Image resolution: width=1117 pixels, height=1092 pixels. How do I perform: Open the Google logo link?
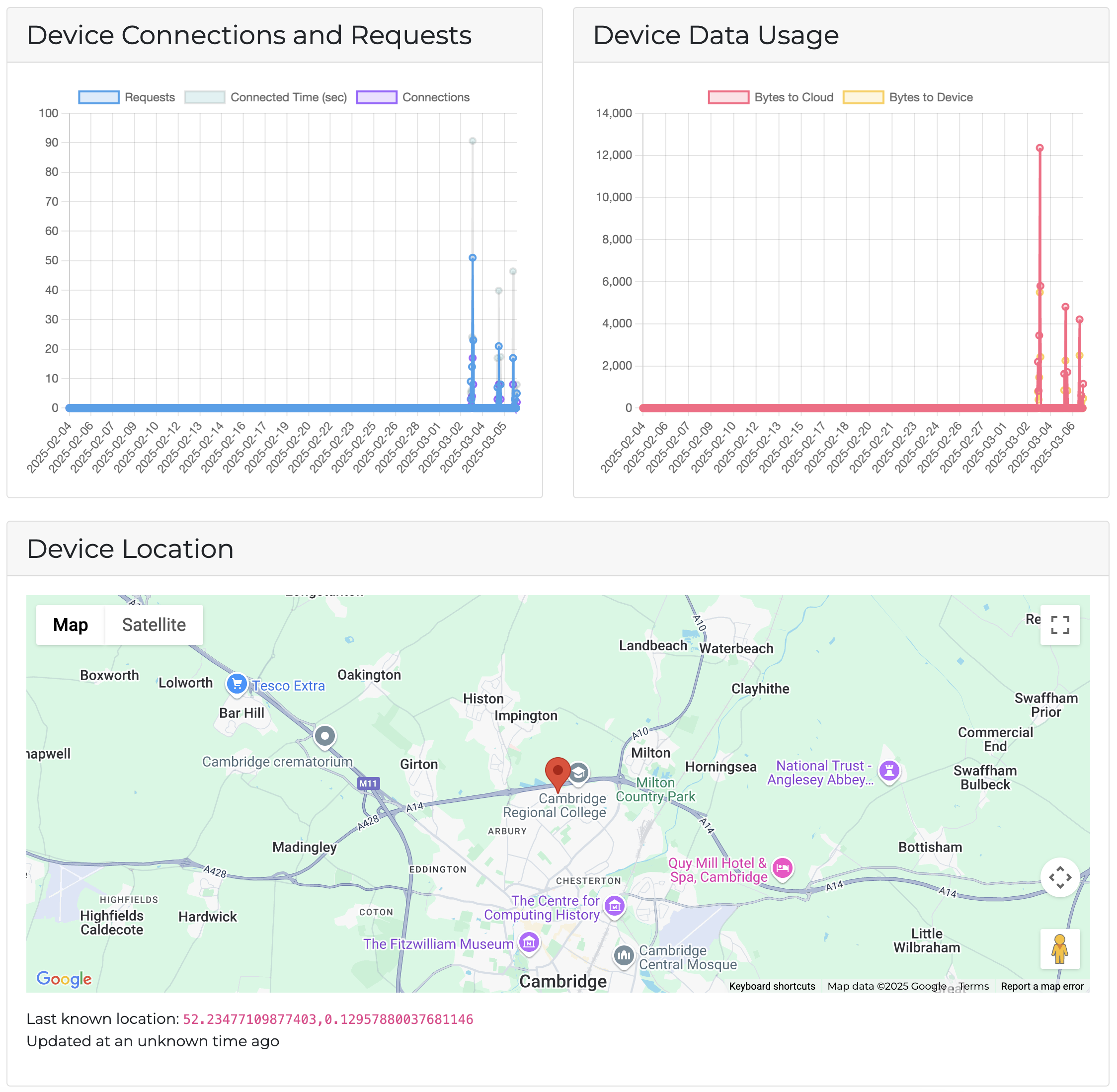pos(64,978)
